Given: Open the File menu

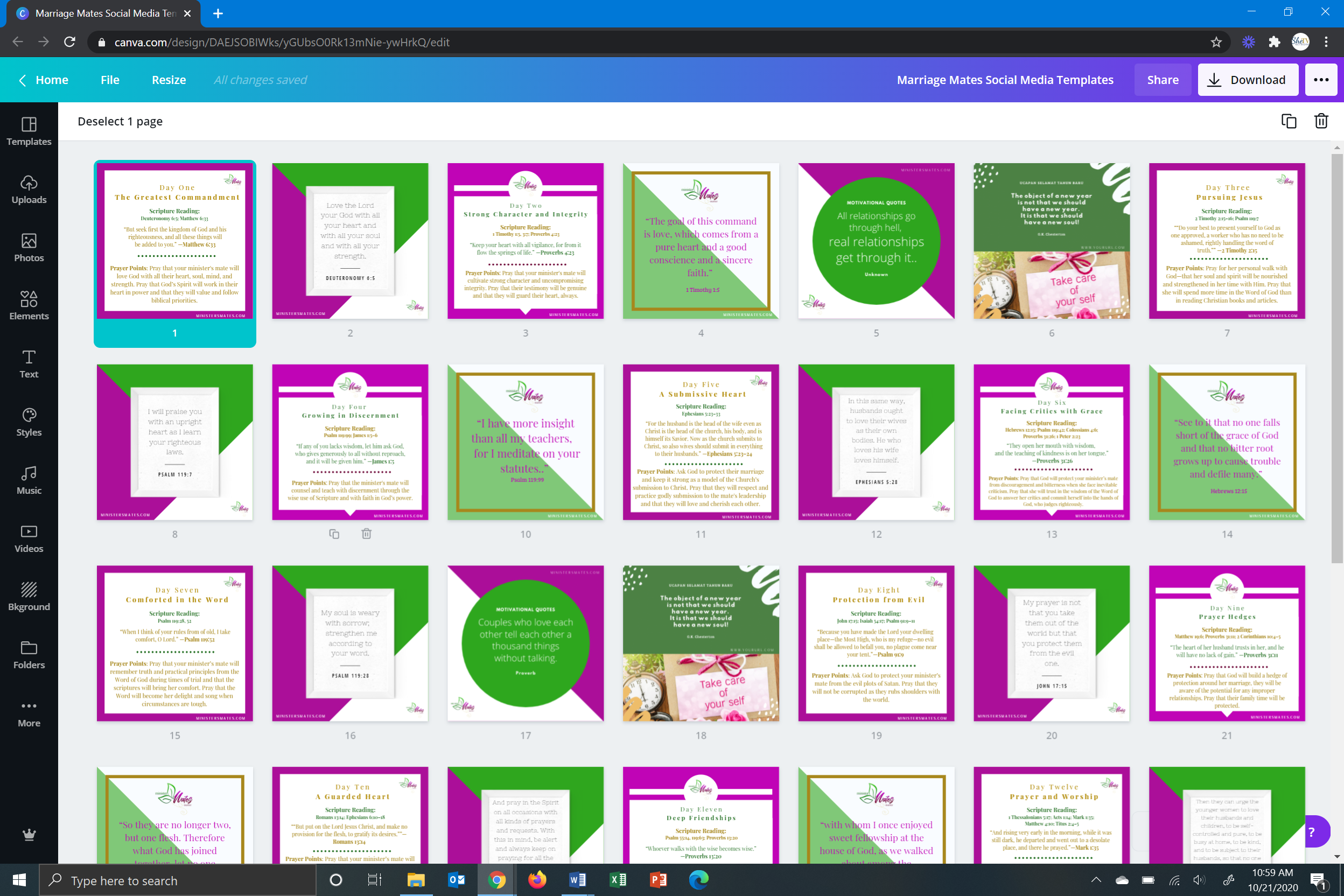Looking at the screenshot, I should coord(110,80).
